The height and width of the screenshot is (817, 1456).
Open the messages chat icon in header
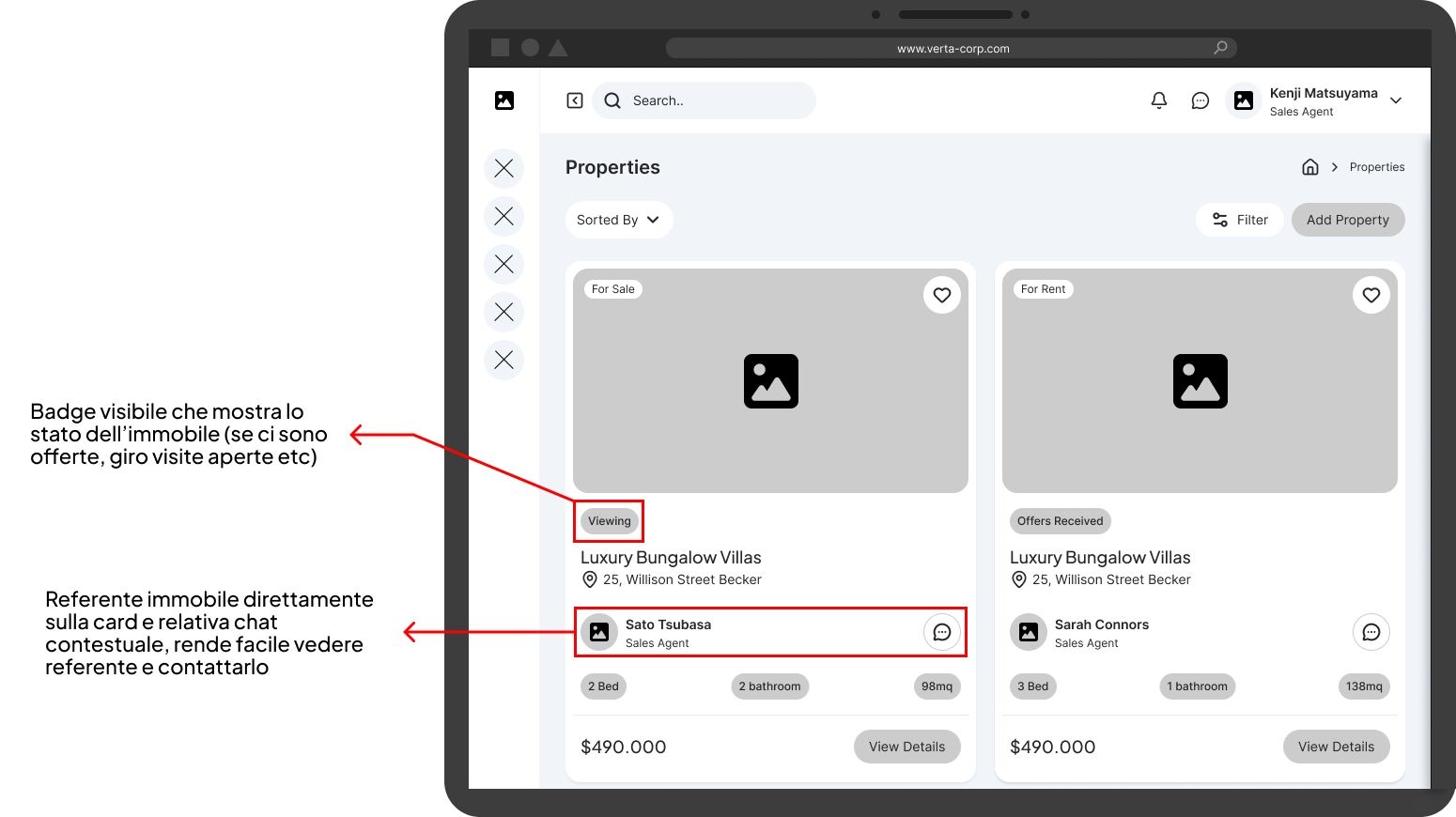pos(1200,100)
